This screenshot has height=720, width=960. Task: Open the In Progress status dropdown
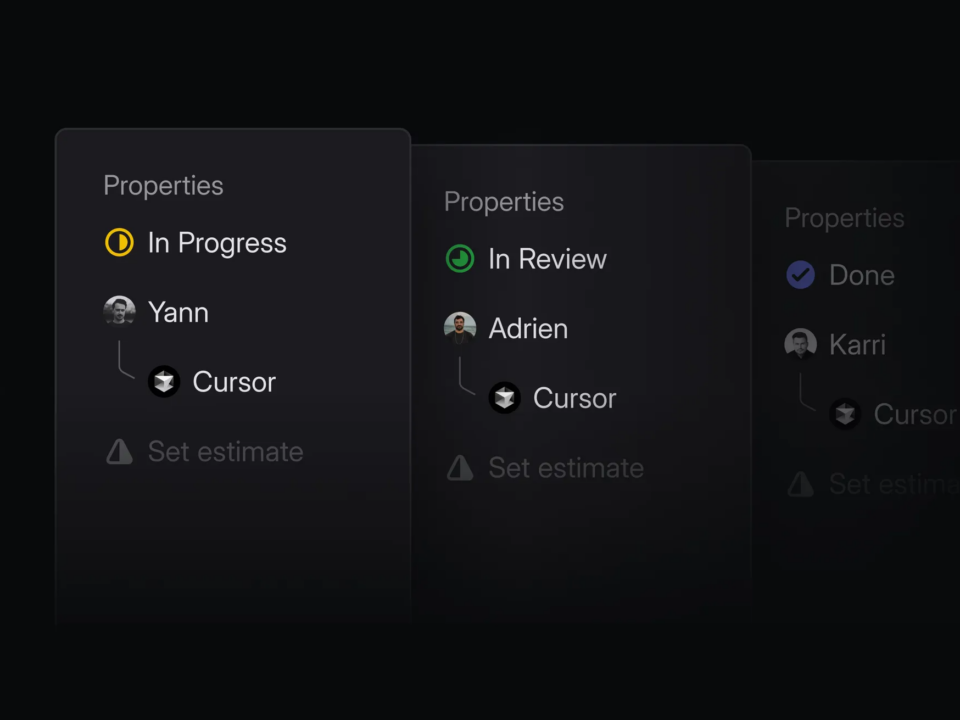tap(217, 243)
